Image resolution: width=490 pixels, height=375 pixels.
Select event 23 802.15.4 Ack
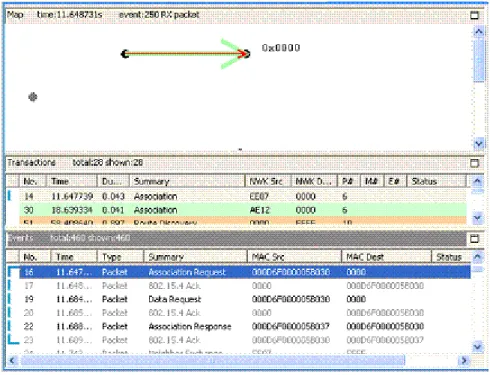(x=245, y=340)
